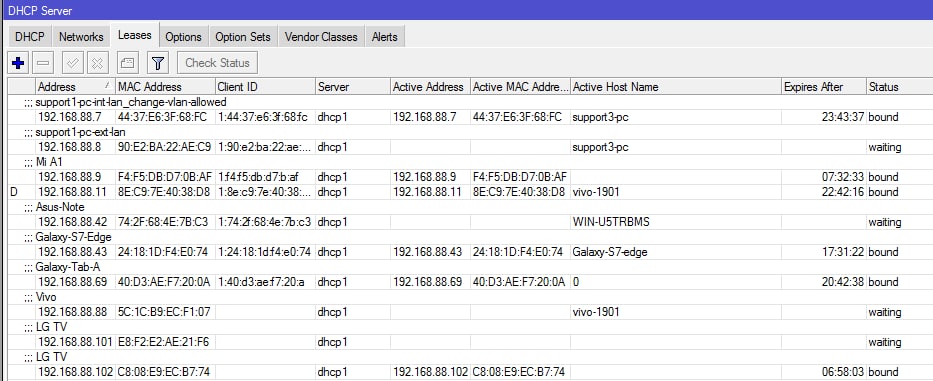The height and width of the screenshot is (381, 933).
Task: Click MAC address E8:F2:E2:AE:21:F6
Action: [164, 342]
